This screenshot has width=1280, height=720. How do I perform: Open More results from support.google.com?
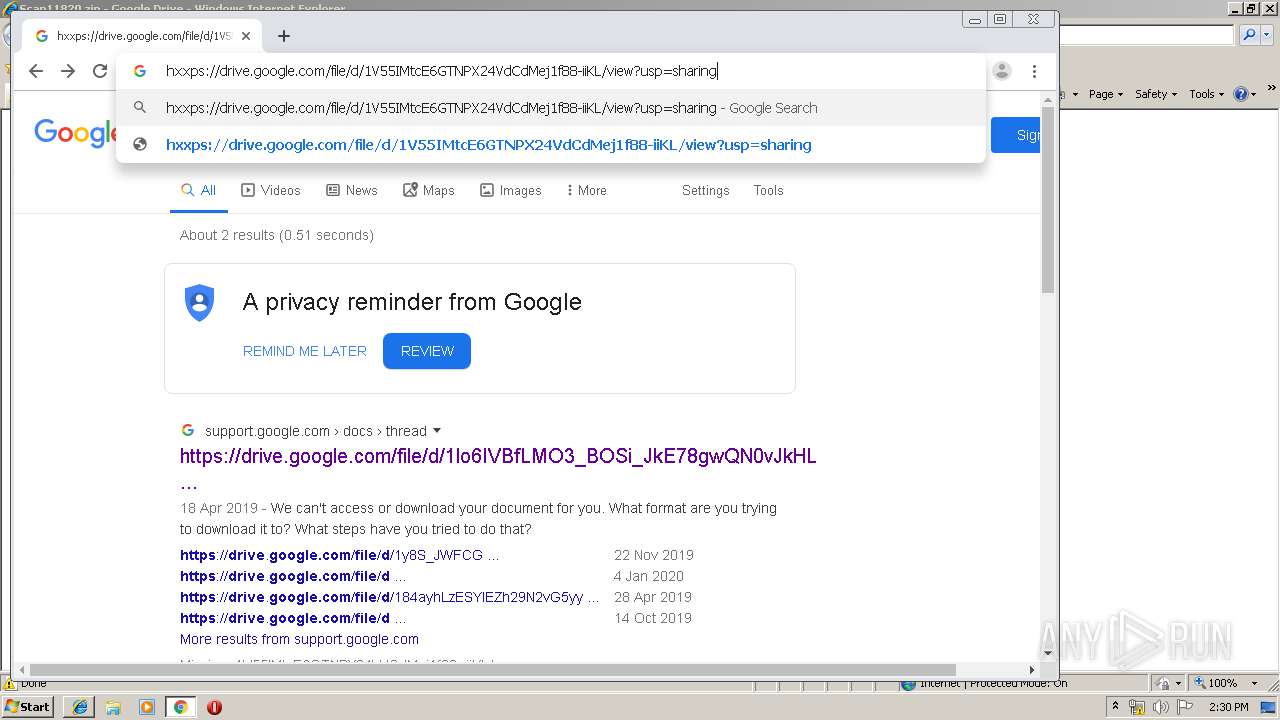click(299, 639)
